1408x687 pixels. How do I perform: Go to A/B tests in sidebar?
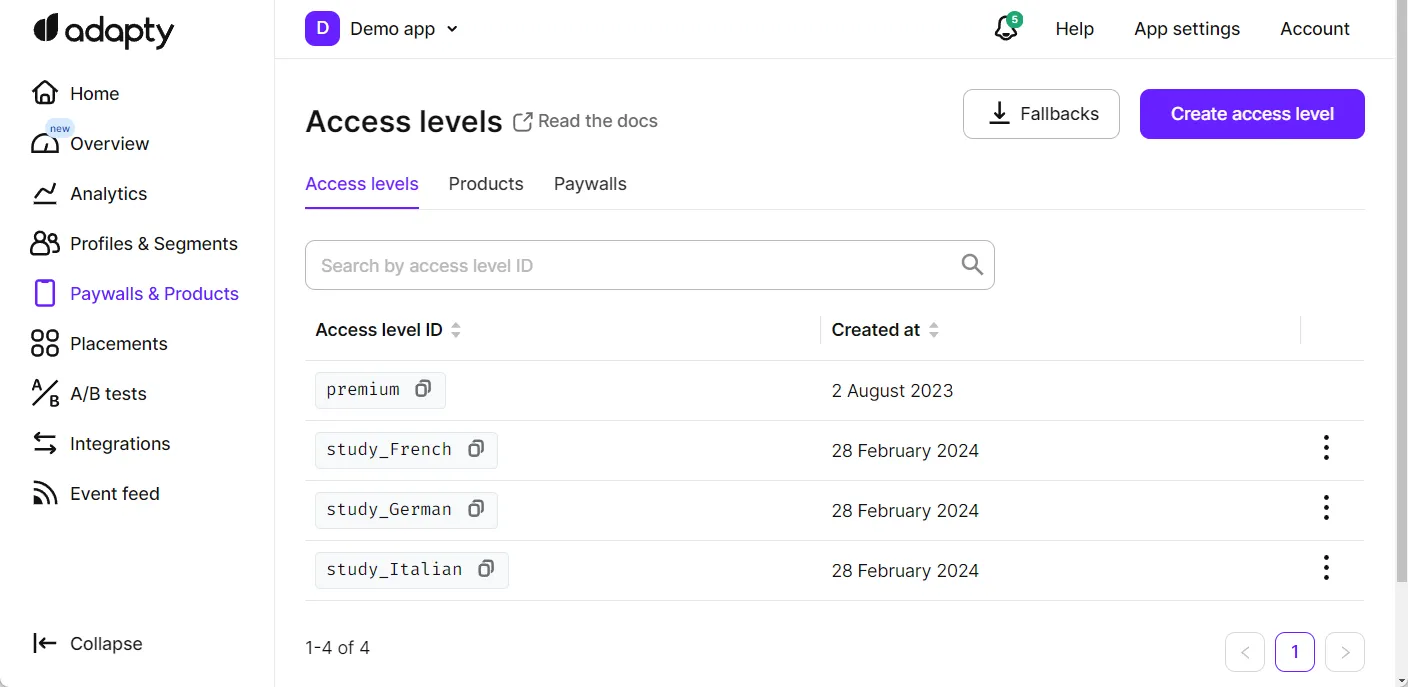pos(108,394)
